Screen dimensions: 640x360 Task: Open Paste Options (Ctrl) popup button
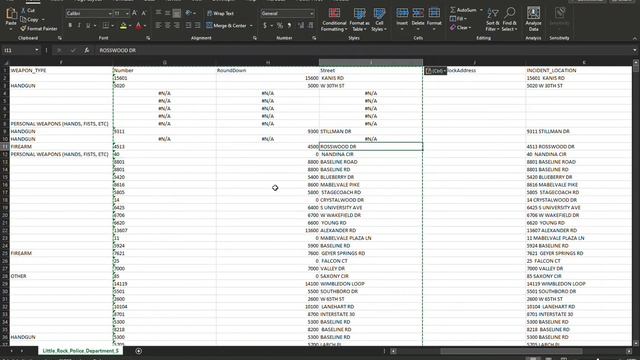point(435,71)
